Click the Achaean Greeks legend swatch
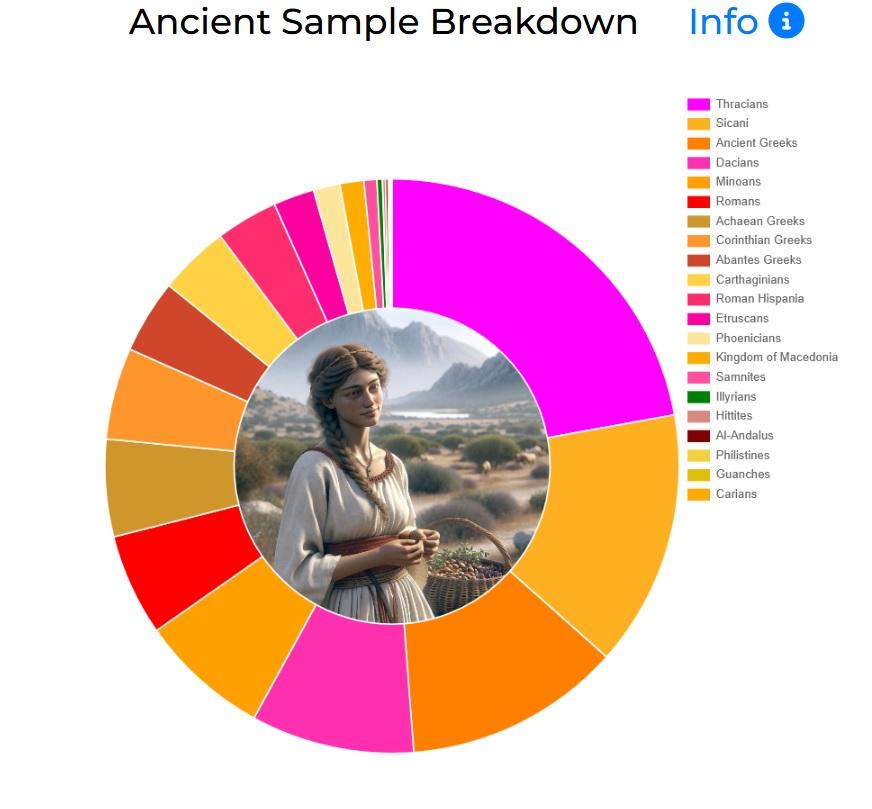The width and height of the screenshot is (872, 809). click(x=698, y=221)
